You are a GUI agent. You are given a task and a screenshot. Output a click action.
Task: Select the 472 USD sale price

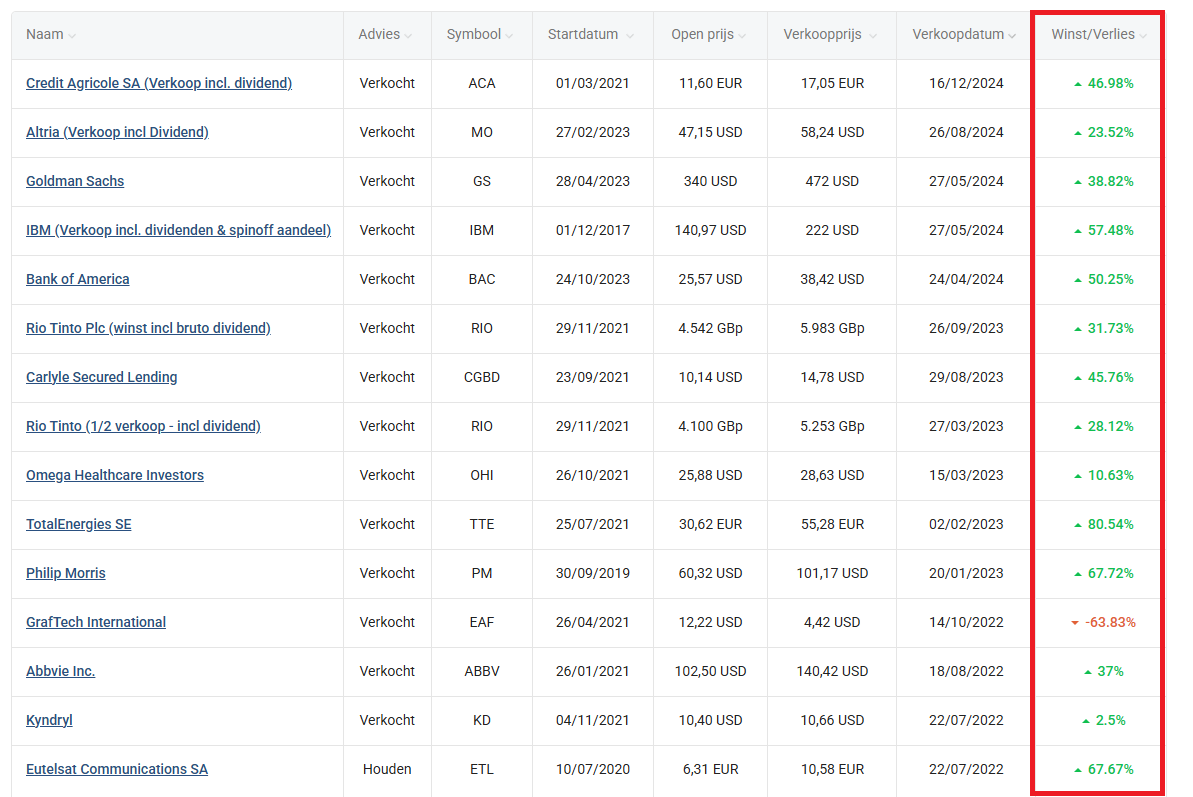[832, 181]
